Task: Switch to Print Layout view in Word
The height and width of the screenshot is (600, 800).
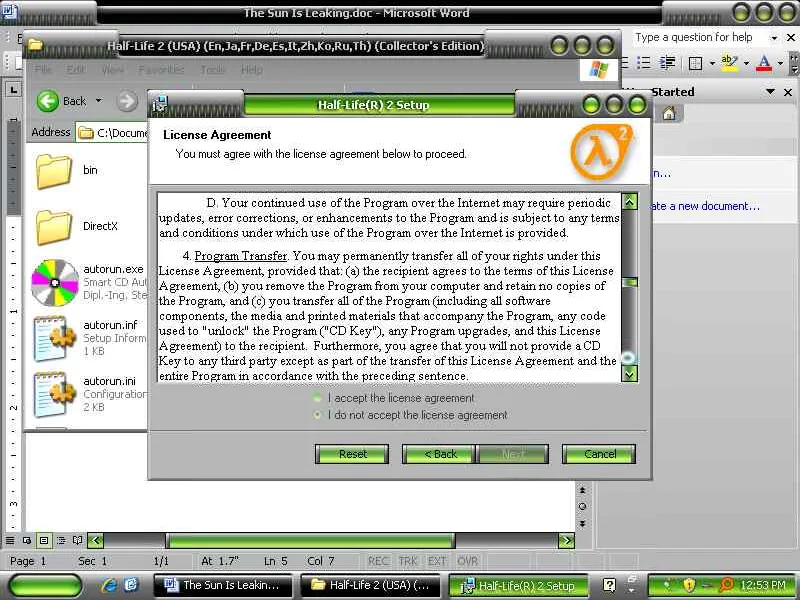Action: pos(44,540)
